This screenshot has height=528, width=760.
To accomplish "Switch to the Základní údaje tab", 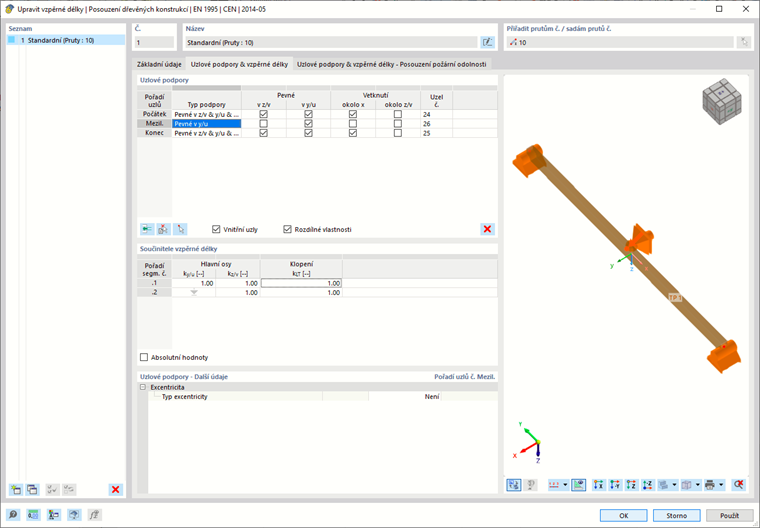I will click(x=159, y=64).
